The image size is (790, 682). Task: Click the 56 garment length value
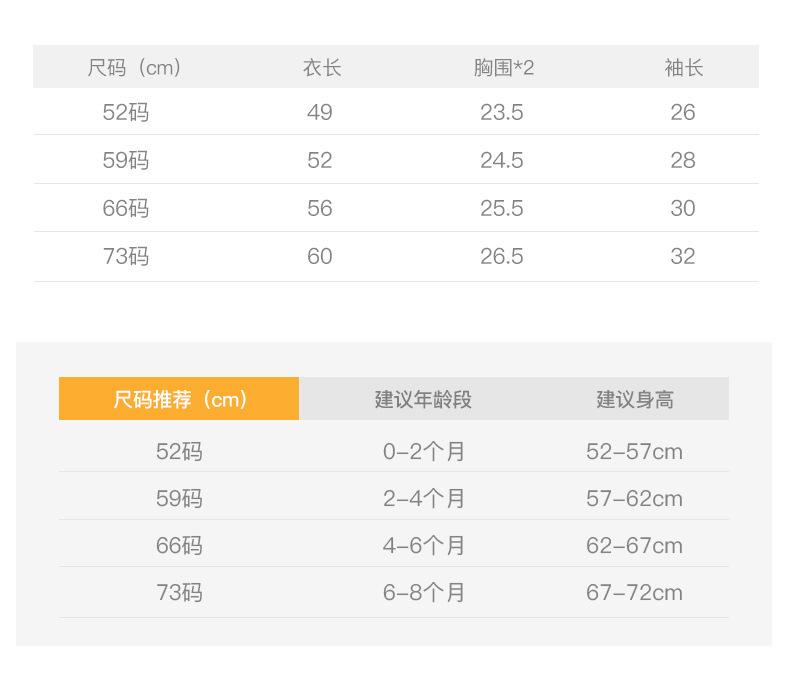click(320, 208)
